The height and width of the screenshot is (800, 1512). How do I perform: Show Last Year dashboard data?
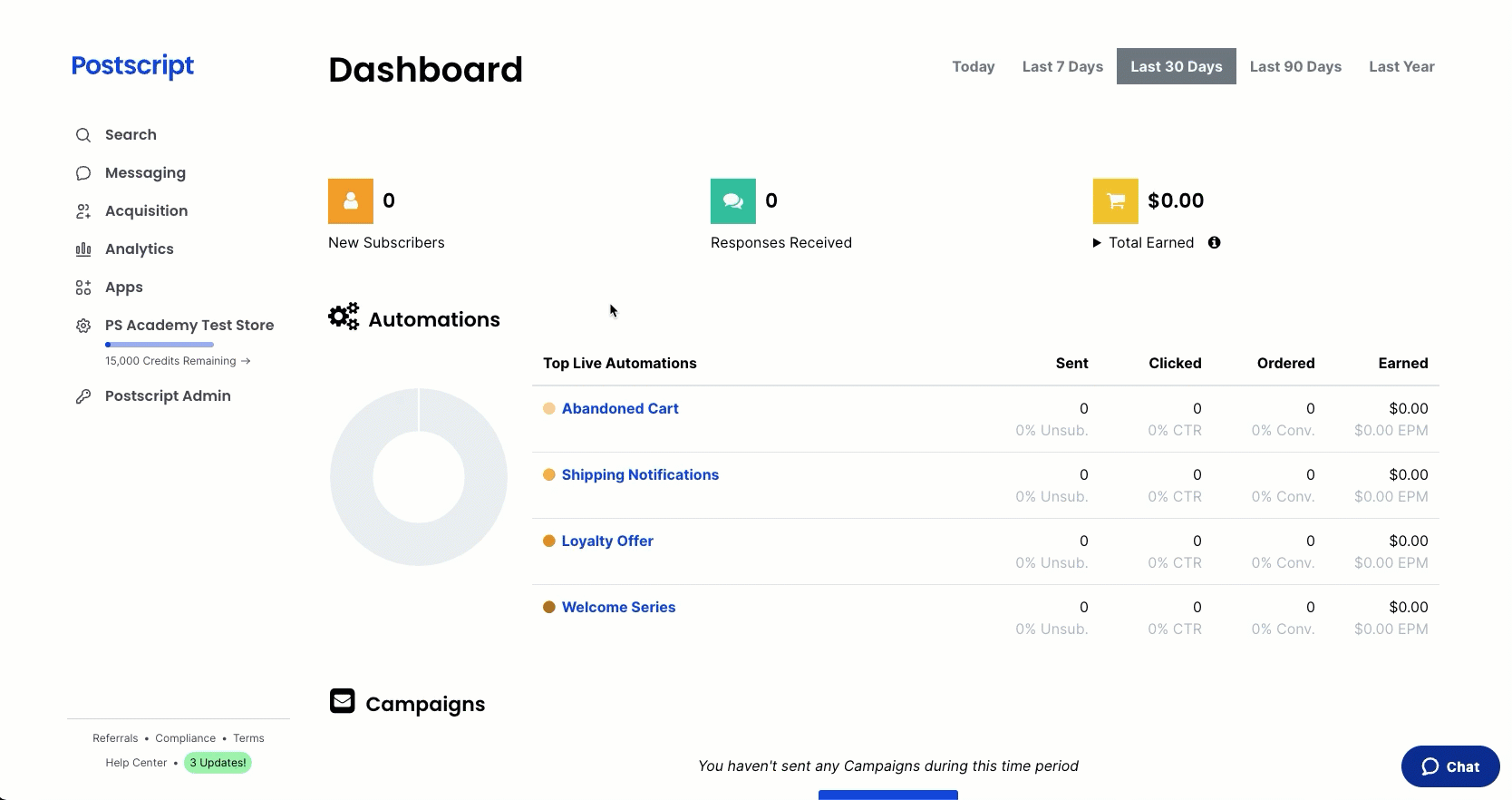click(x=1401, y=67)
